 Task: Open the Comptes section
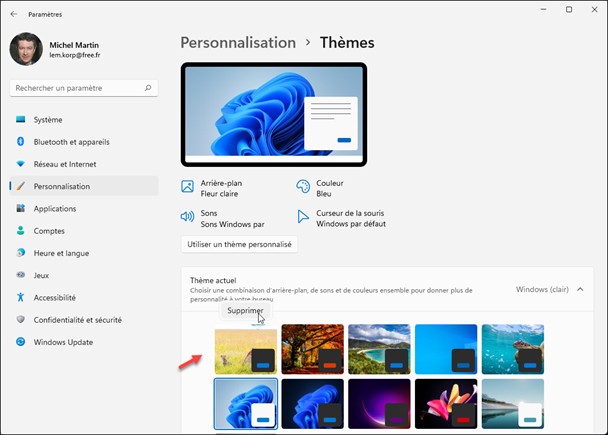tap(84, 231)
